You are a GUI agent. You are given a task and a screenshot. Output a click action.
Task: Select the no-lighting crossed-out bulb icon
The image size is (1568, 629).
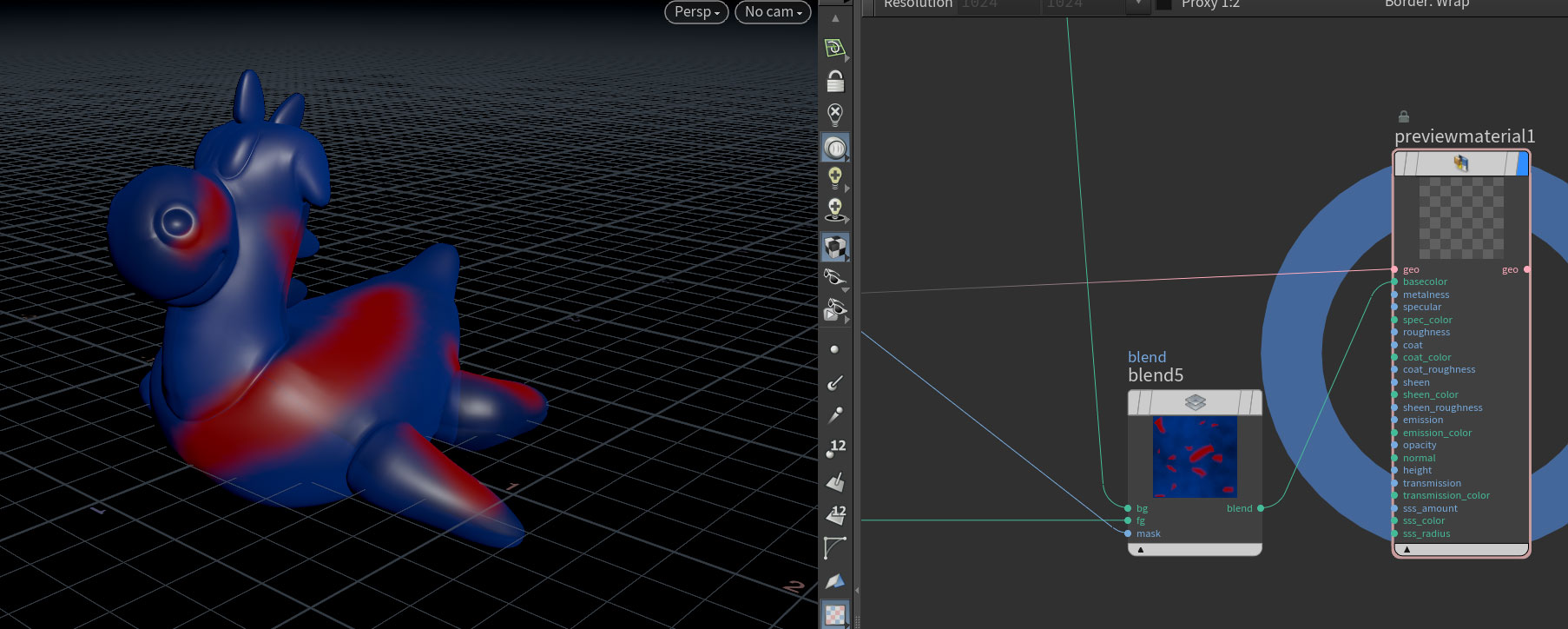[x=835, y=114]
